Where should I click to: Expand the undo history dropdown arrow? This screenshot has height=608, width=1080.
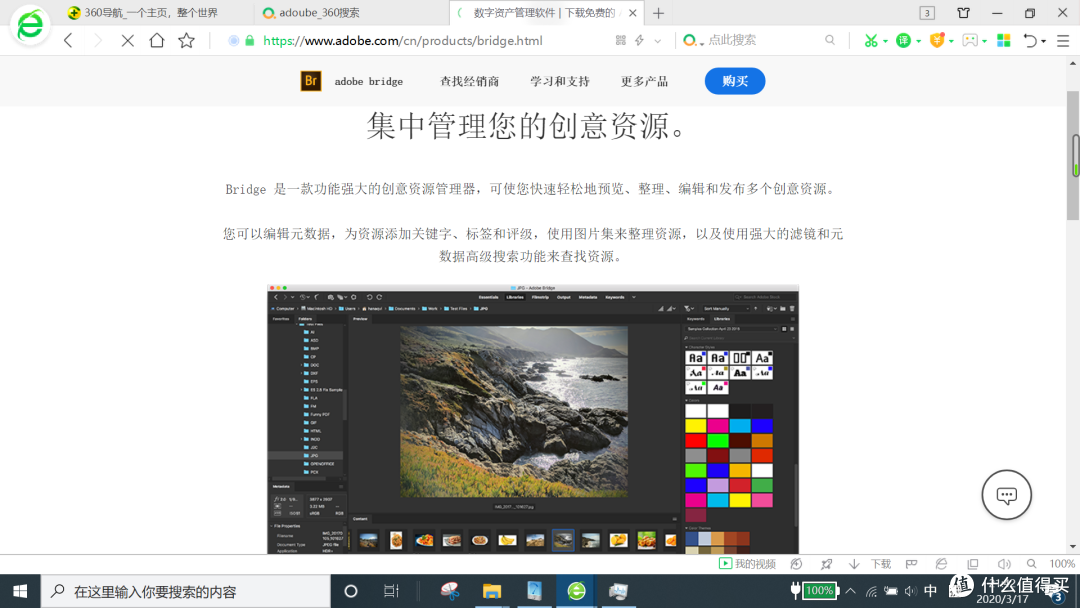tap(1043, 41)
